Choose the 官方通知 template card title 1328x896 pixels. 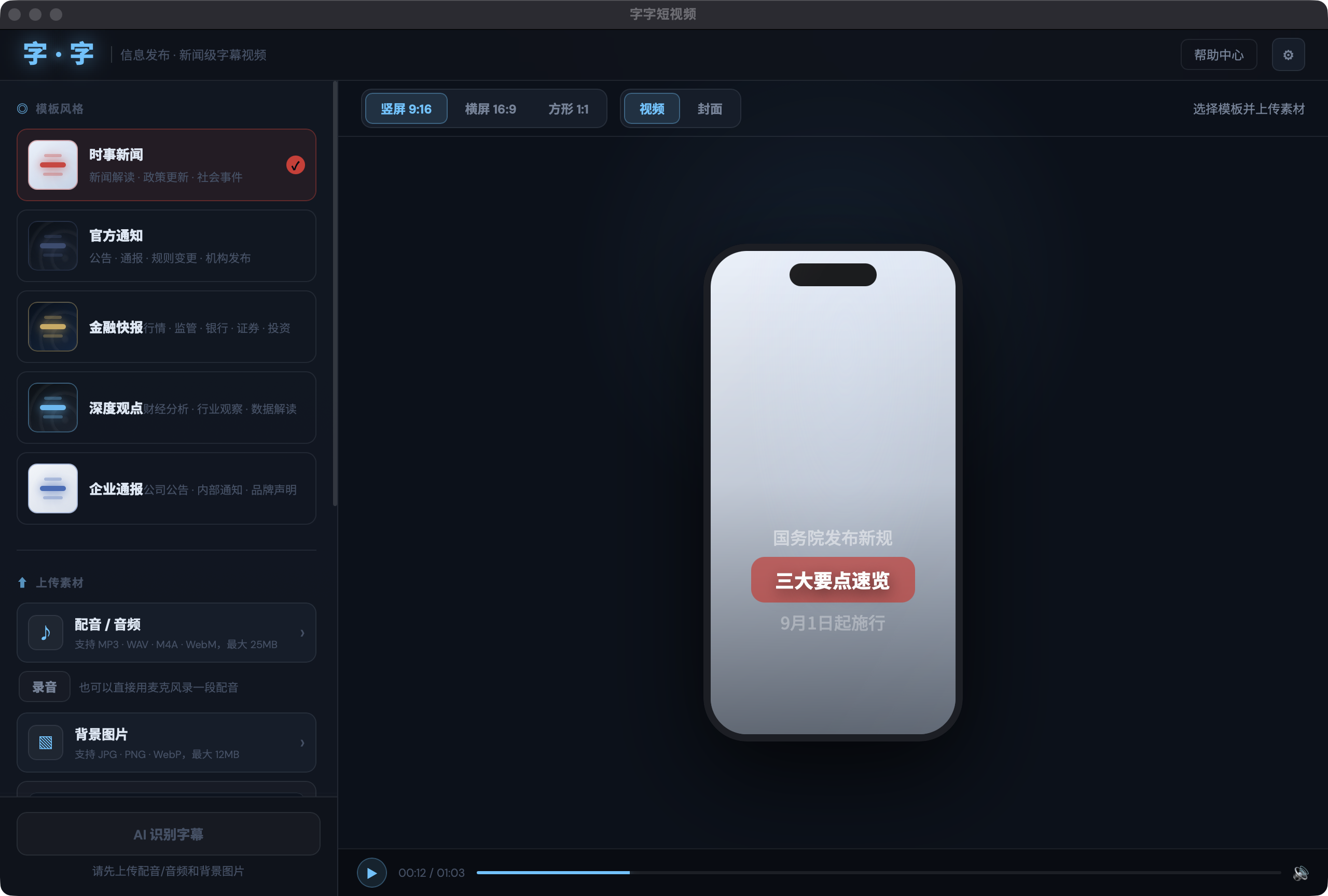tap(116, 235)
